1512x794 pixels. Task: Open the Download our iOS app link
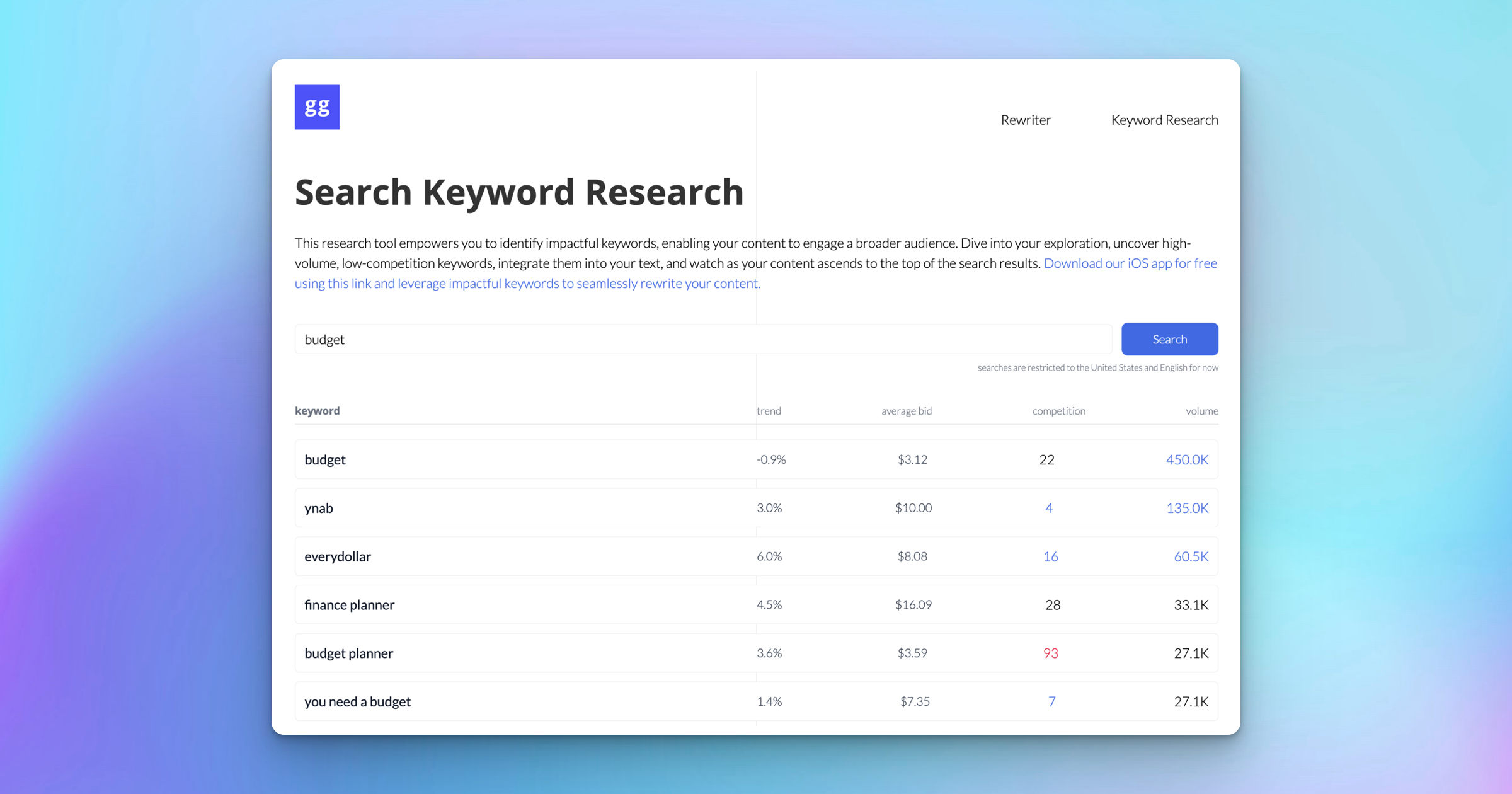1130,263
